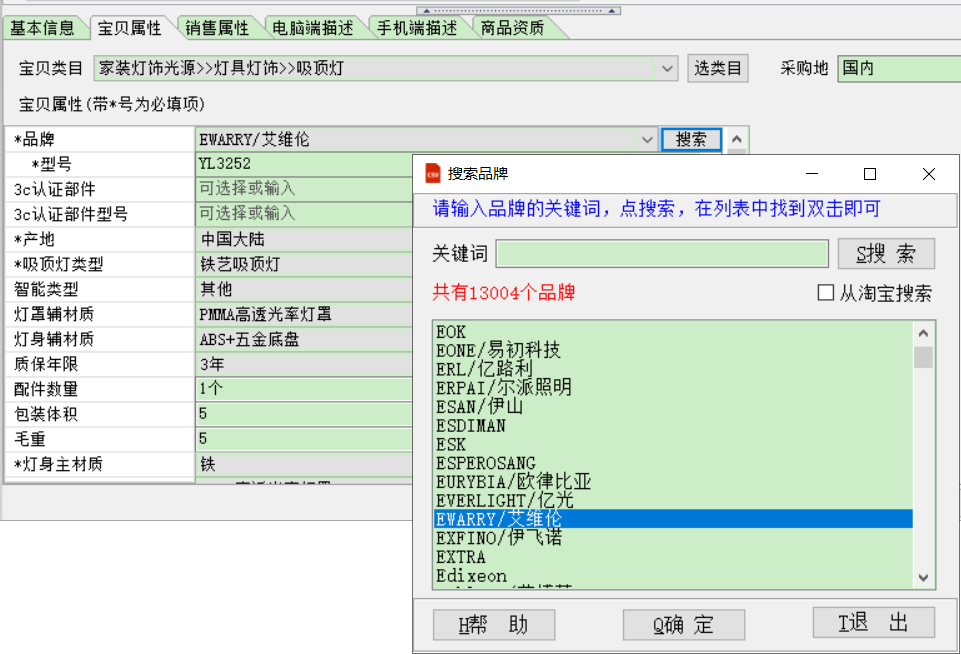Screen dimensions: 961x654
Task: Enable the 从淘宝搜索 checkbox
Action: click(826, 293)
